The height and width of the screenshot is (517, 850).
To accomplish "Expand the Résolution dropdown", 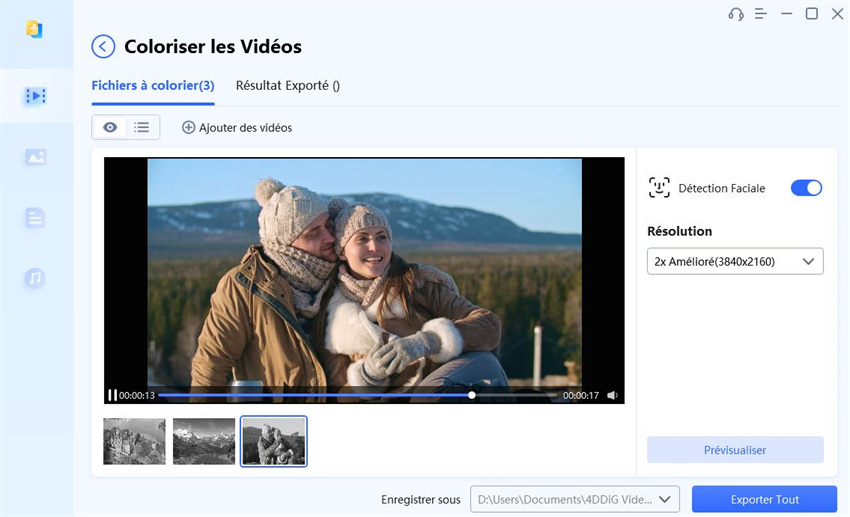I will 735,262.
